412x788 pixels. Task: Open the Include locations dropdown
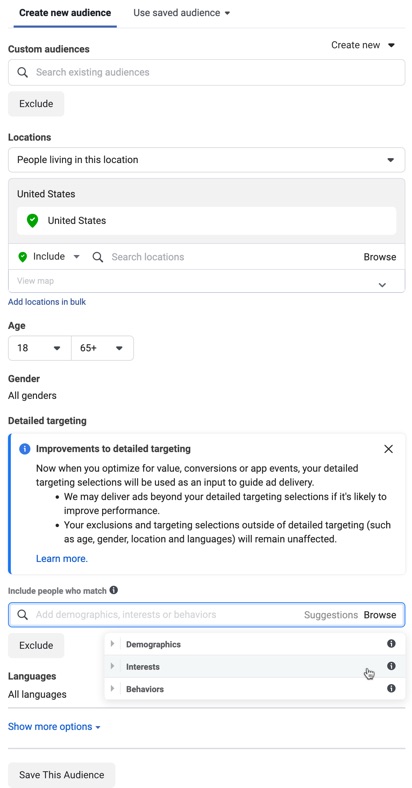pyautogui.click(x=49, y=257)
